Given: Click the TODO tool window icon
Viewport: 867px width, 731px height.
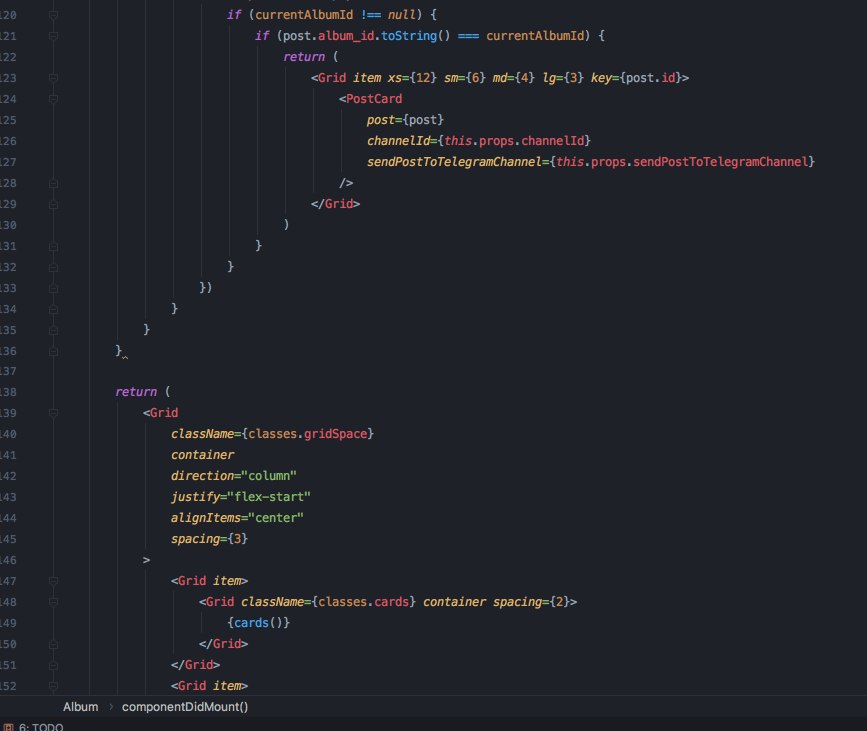Looking at the screenshot, I should click(8, 727).
